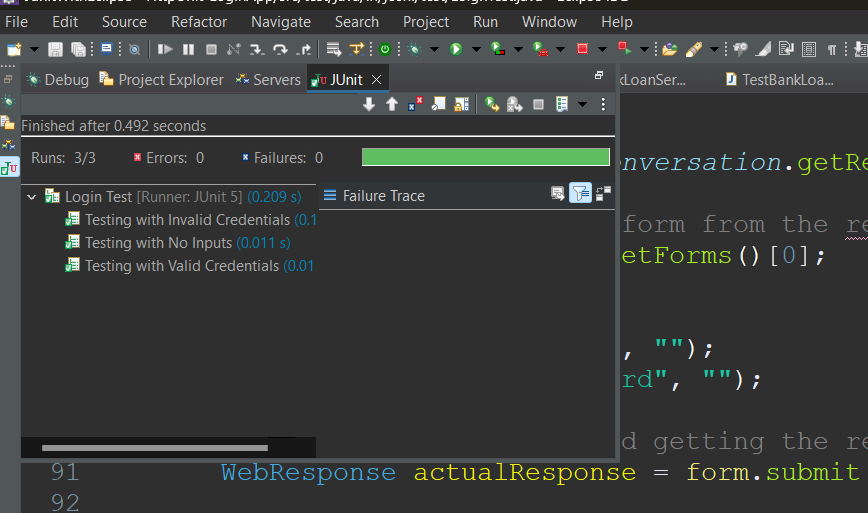Click the Step Over icon
This screenshot has height=513, width=868.
click(x=280, y=49)
